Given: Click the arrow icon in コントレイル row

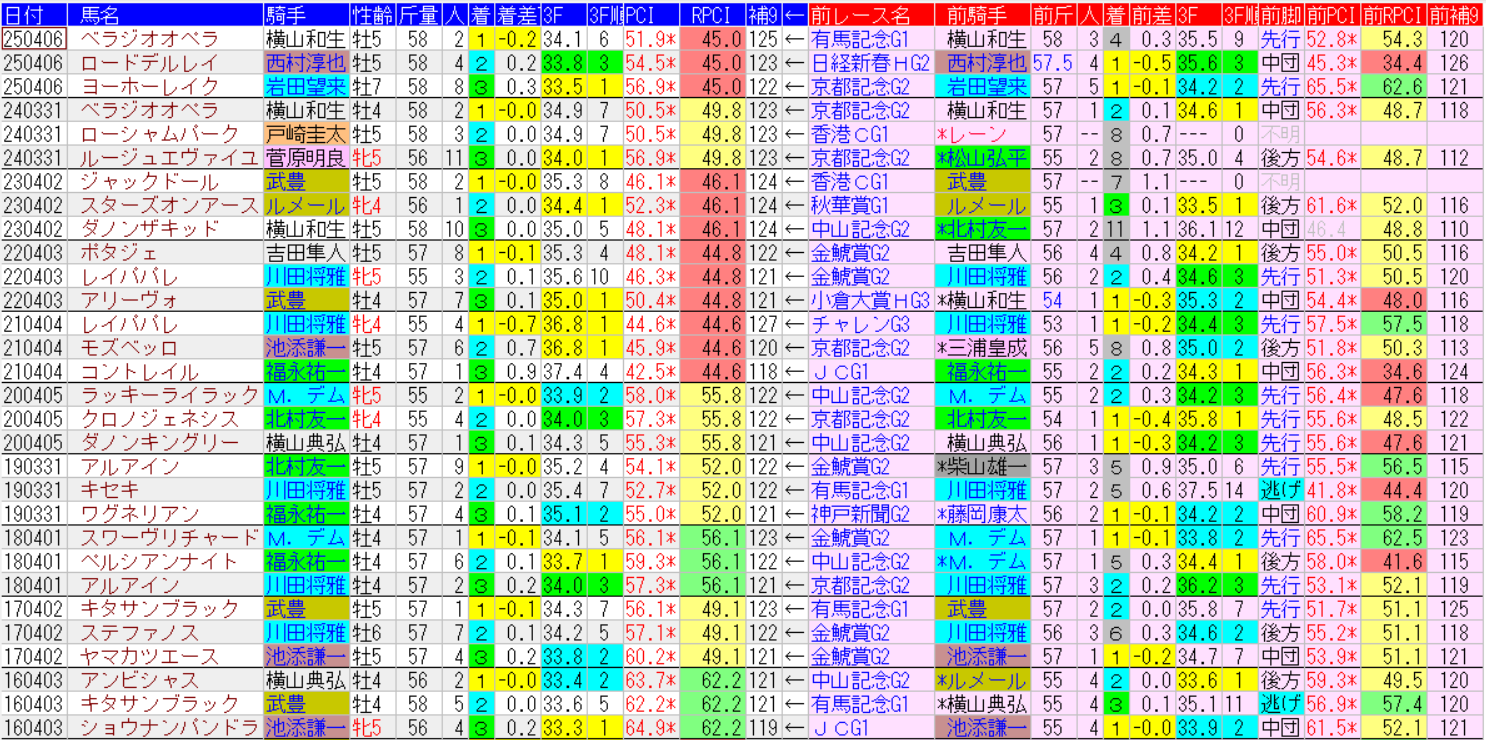Looking at the screenshot, I should pos(794,372).
